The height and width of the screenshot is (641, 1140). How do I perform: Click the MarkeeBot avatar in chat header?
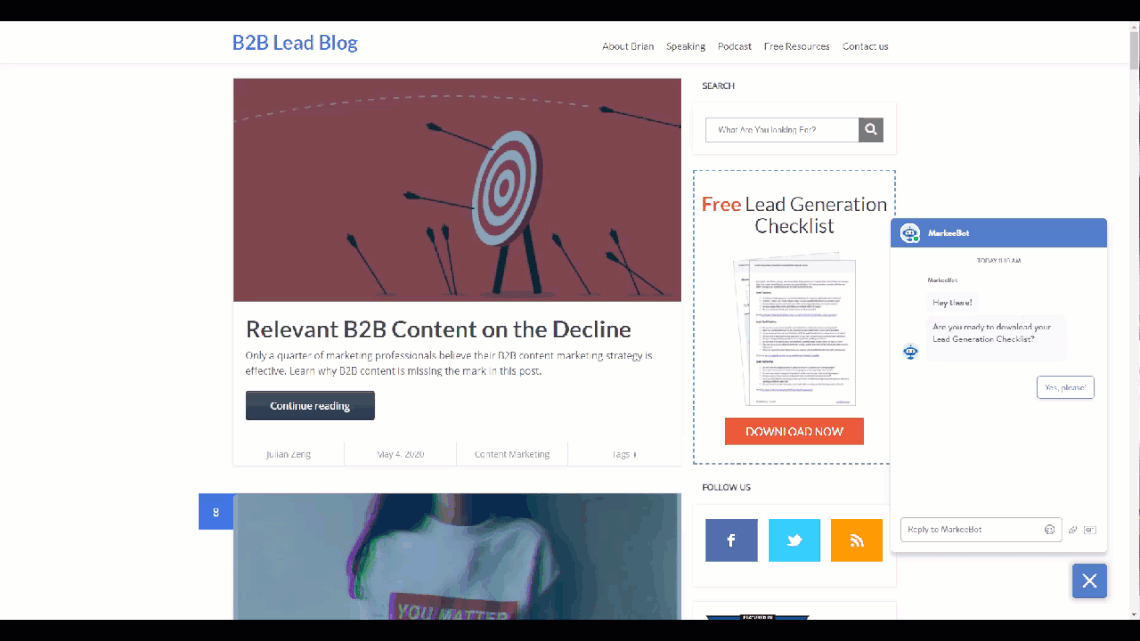(x=910, y=233)
